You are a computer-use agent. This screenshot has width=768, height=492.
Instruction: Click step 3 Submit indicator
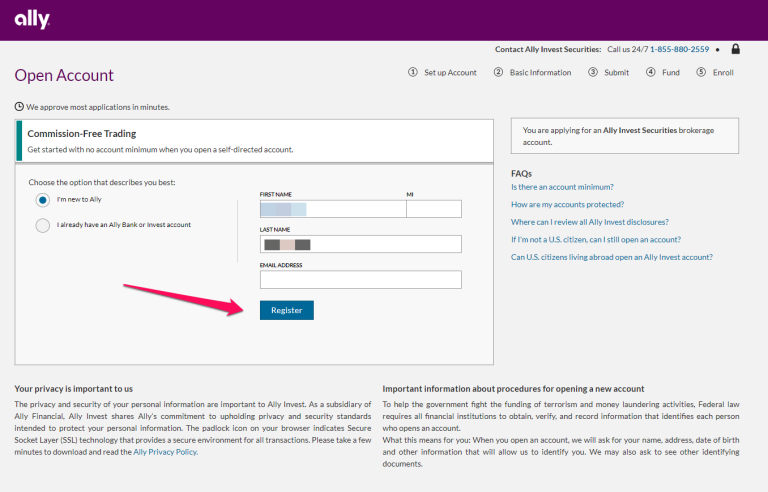[x=608, y=72]
